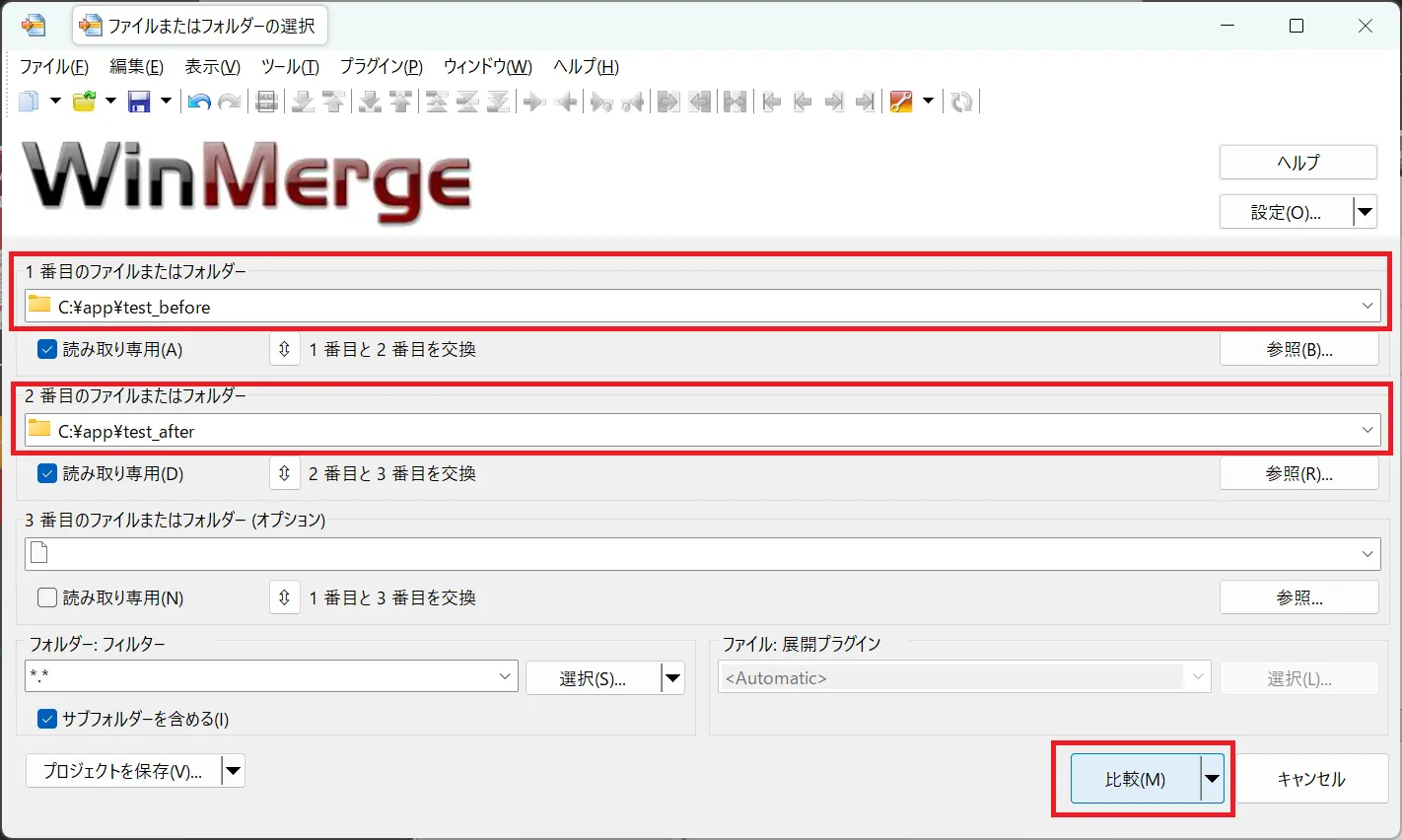Expand the Options wrench icon's dropdown arrow

click(x=928, y=102)
